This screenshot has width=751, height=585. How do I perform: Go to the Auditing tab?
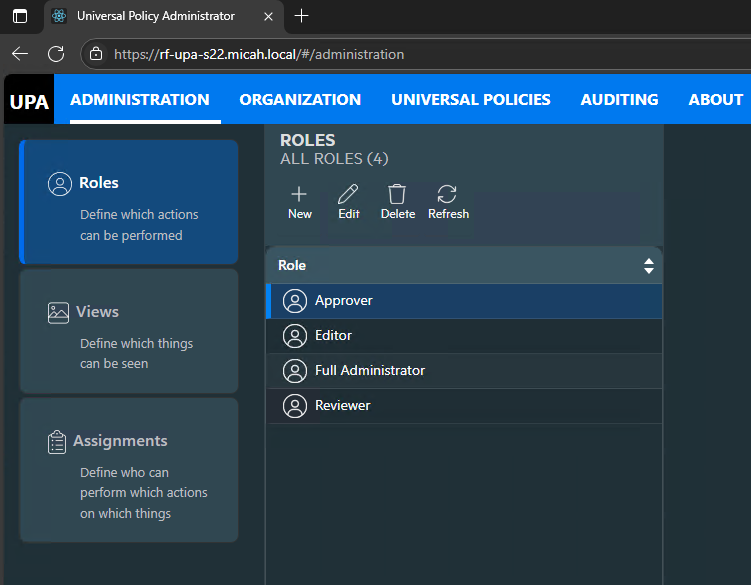pyautogui.click(x=619, y=100)
